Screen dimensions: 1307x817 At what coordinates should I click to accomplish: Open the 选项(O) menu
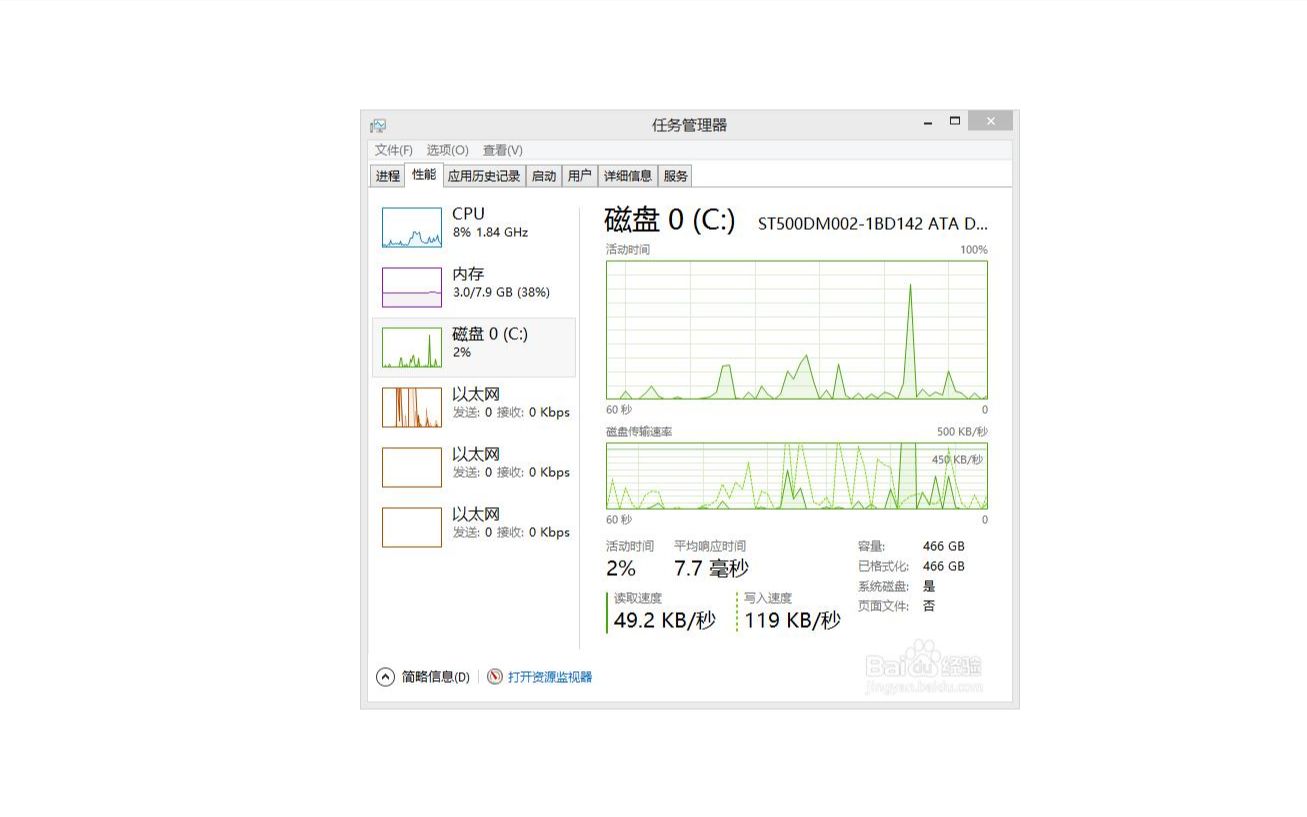click(447, 150)
